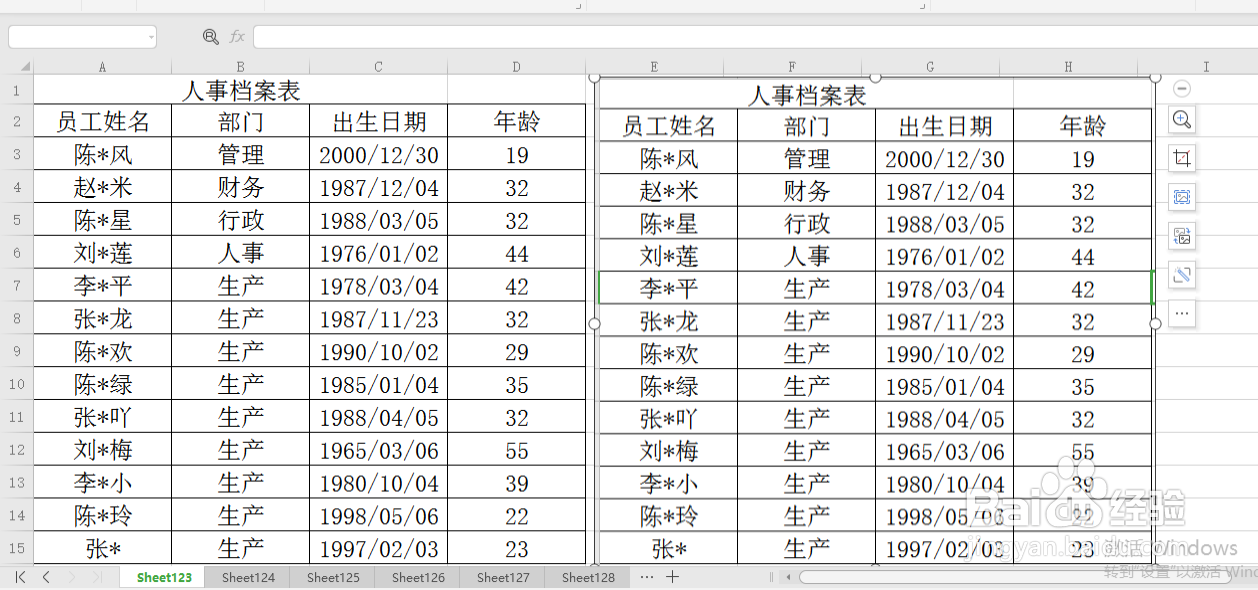Screen dimensions: 1258x590
Task: Select row 7 header
Action: tap(16, 286)
